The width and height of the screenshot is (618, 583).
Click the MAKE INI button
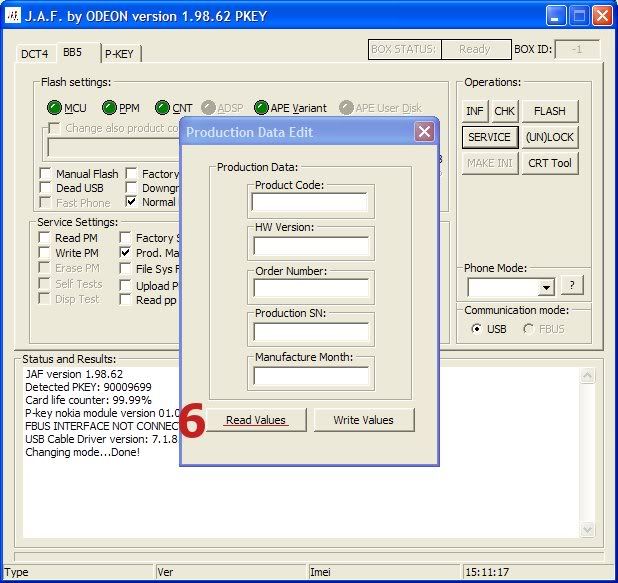tap(490, 163)
